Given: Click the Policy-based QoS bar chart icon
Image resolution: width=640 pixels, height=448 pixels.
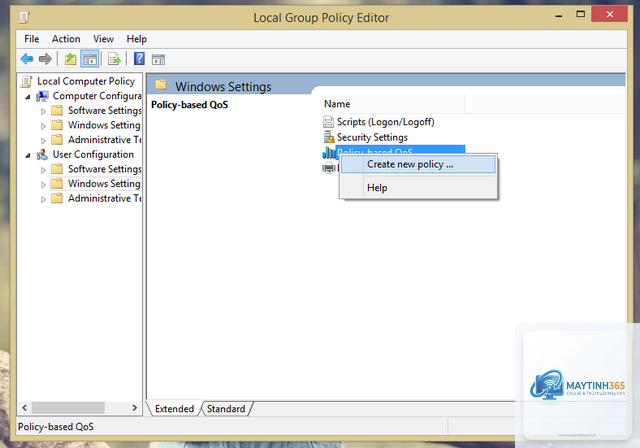Looking at the screenshot, I should point(328,153).
